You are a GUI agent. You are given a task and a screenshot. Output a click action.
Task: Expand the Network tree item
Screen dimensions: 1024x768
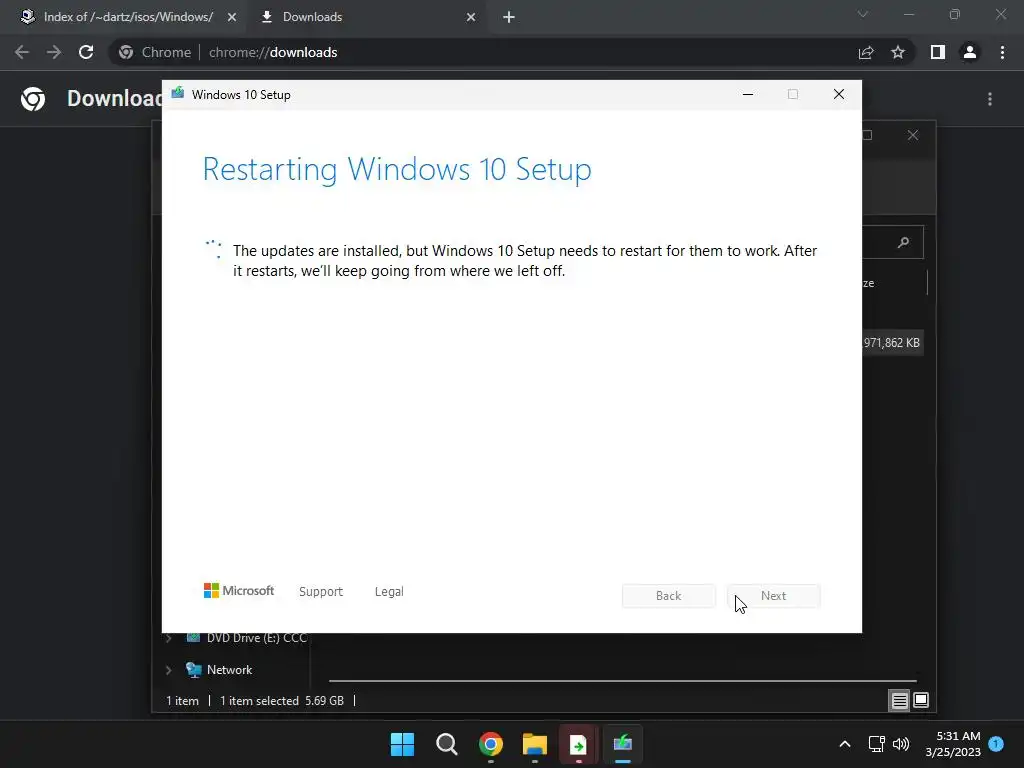pos(168,670)
